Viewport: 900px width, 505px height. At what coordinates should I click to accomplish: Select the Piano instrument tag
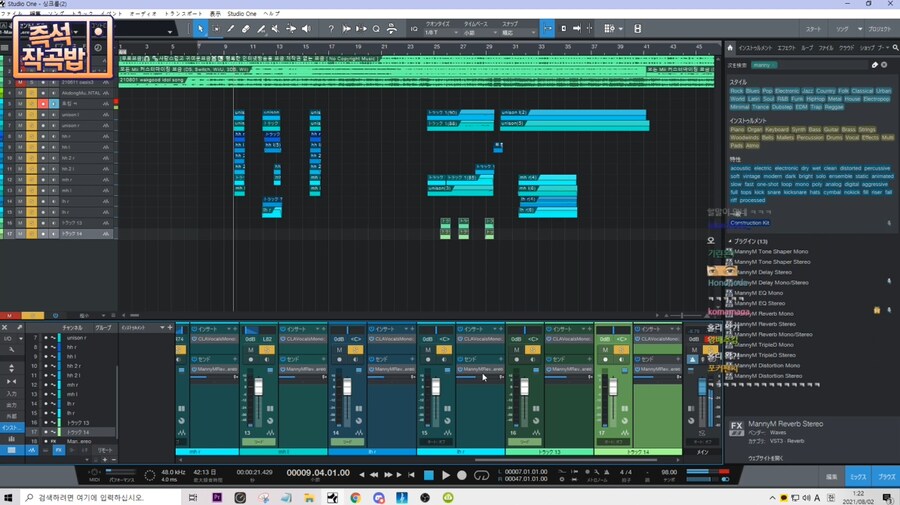737,129
